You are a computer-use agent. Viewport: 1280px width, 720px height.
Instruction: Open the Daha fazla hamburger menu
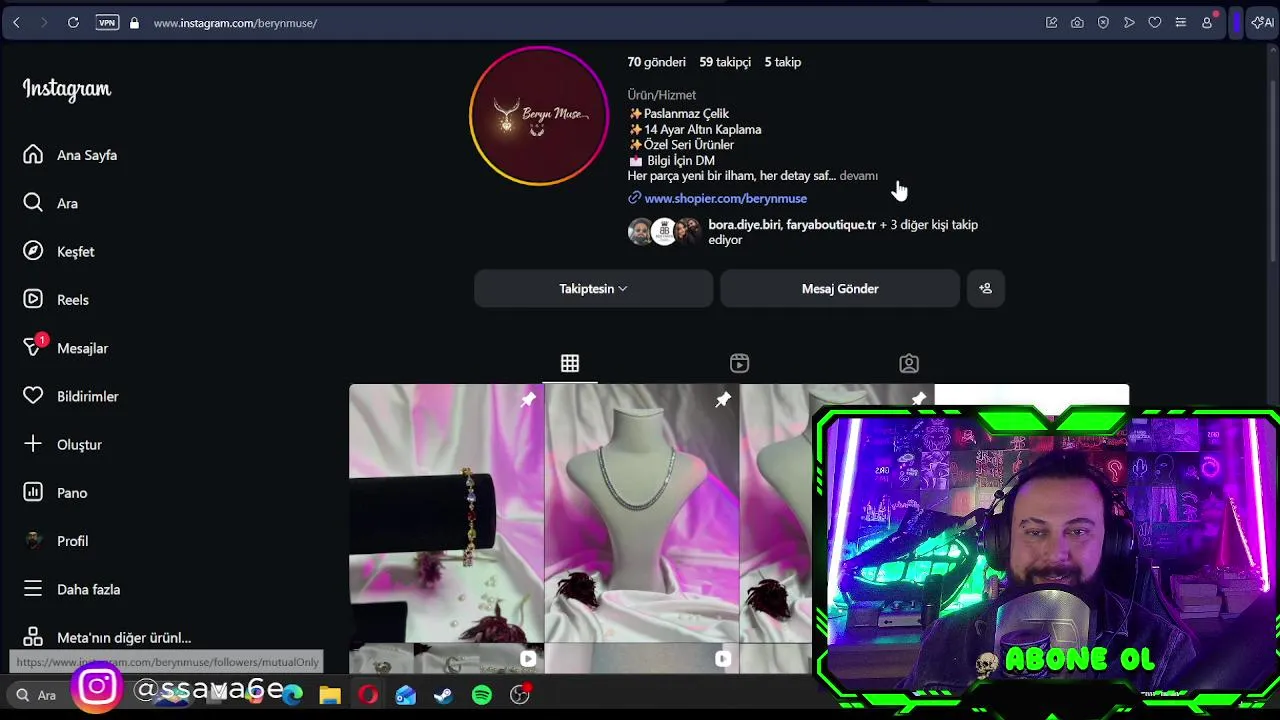click(33, 589)
